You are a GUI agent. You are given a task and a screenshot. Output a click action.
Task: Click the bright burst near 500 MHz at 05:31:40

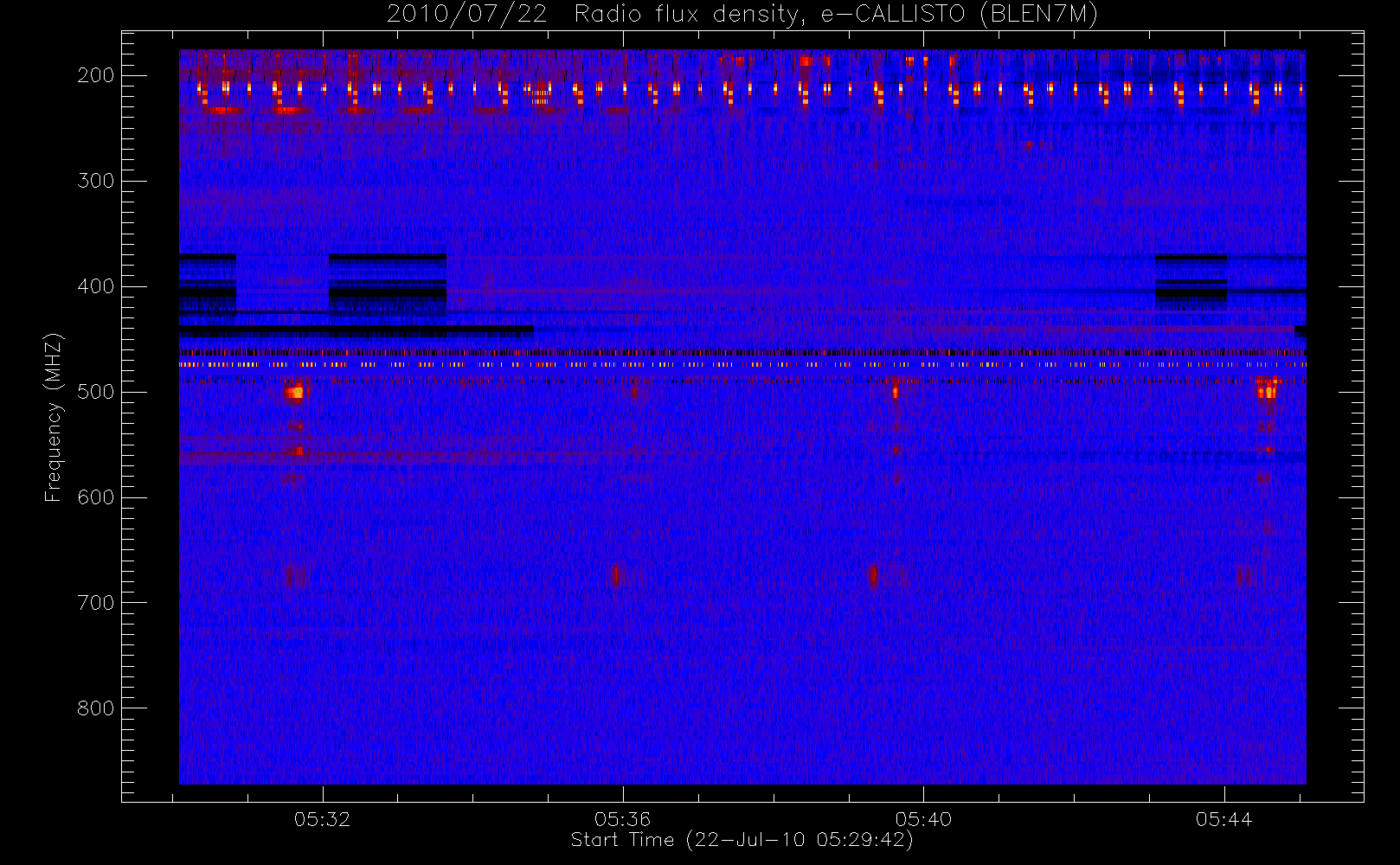[296, 392]
